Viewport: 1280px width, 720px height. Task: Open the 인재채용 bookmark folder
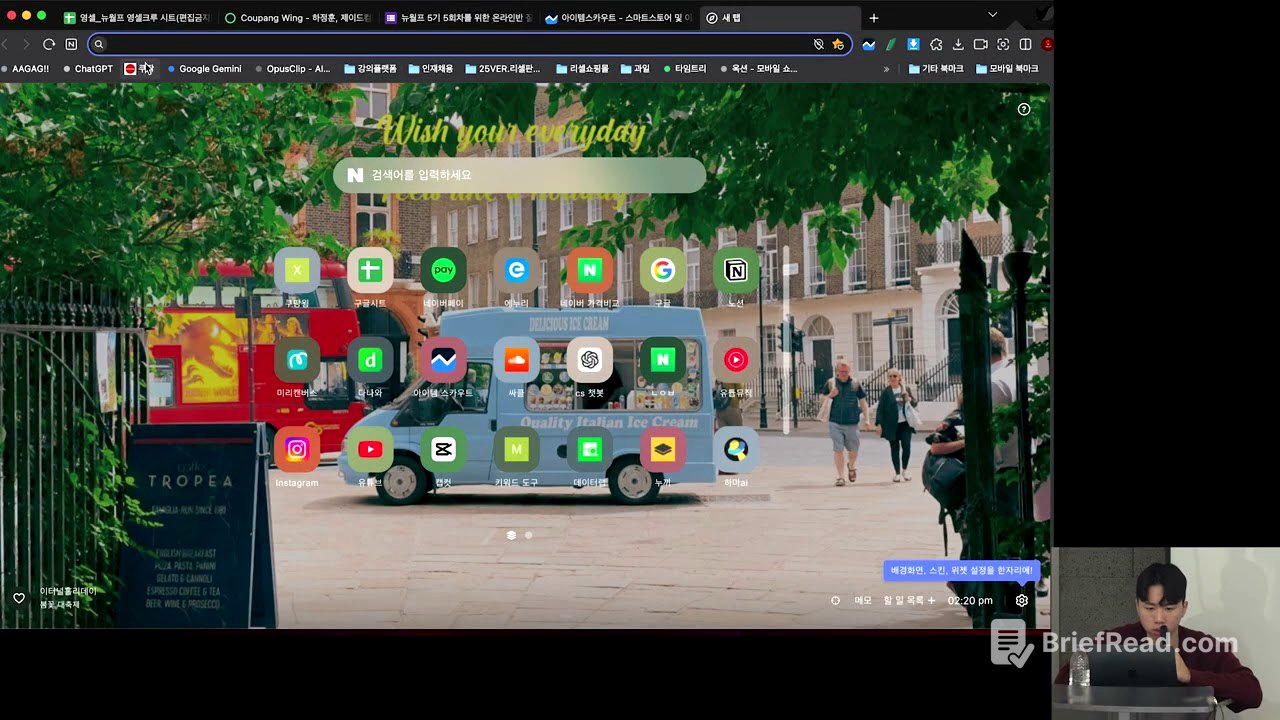point(431,69)
